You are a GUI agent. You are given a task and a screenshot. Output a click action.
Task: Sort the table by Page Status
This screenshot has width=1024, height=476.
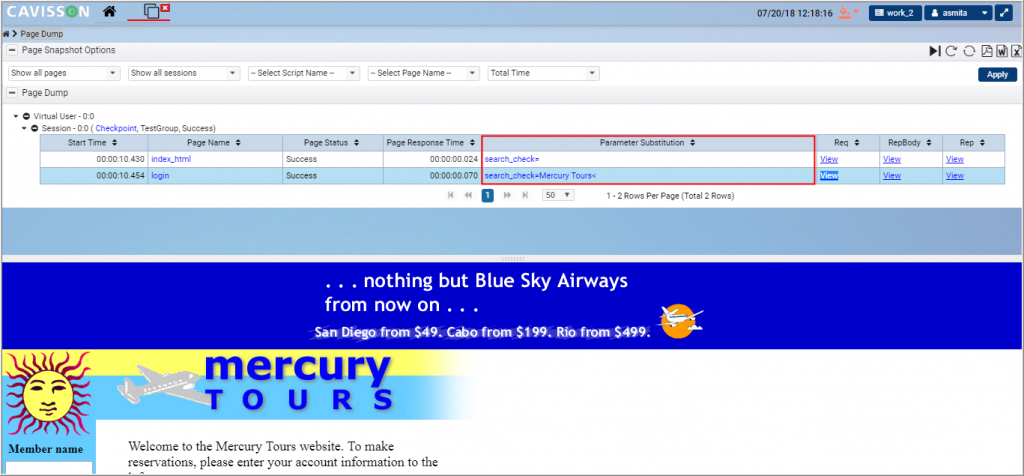[x=332, y=142]
